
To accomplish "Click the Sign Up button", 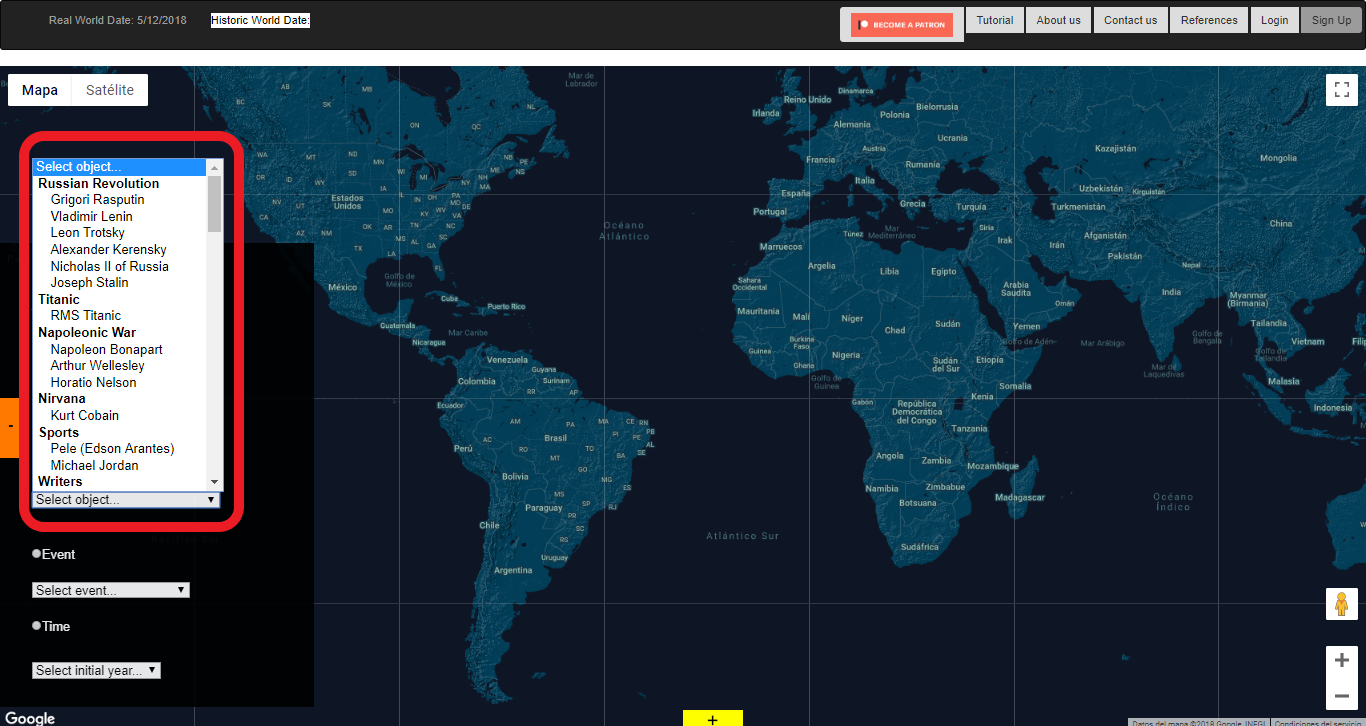I will (x=1330, y=20).
